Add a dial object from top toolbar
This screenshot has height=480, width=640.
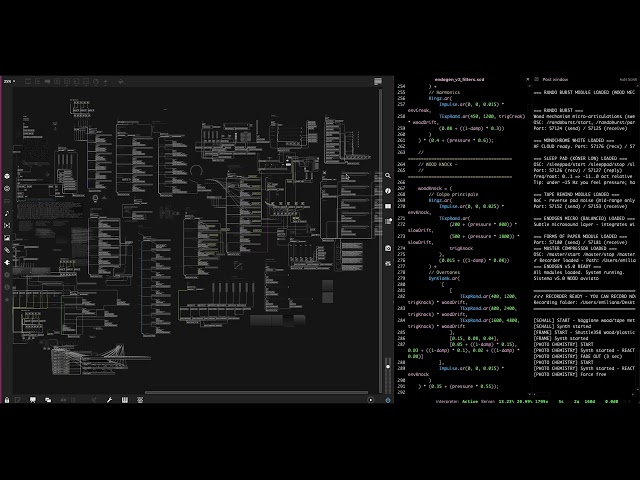[96, 82]
